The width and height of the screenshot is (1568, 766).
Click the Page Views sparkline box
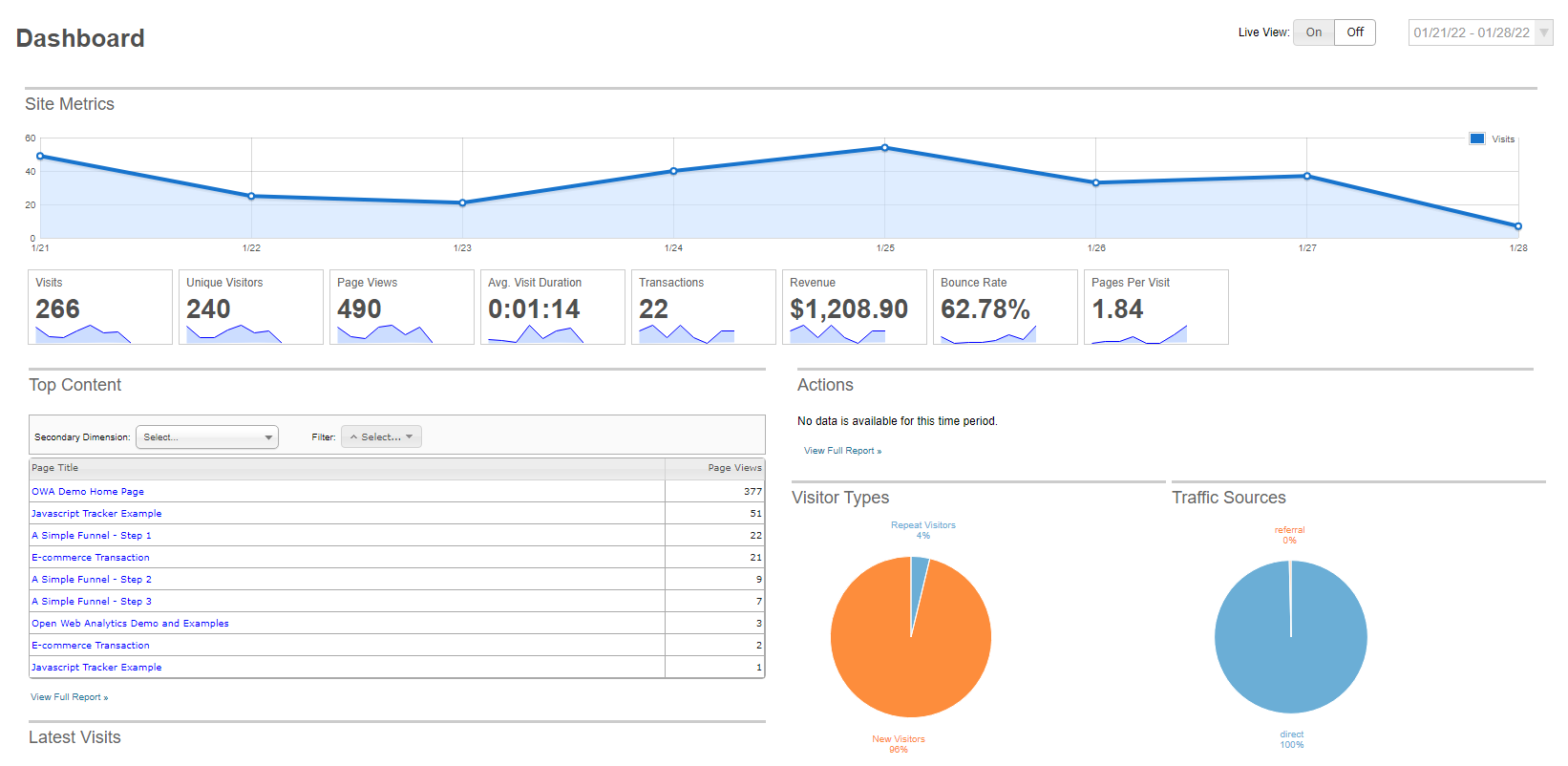402,307
